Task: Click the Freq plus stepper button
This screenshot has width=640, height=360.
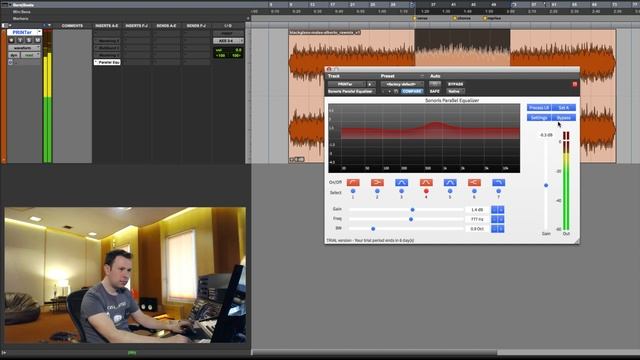Action: [501, 219]
